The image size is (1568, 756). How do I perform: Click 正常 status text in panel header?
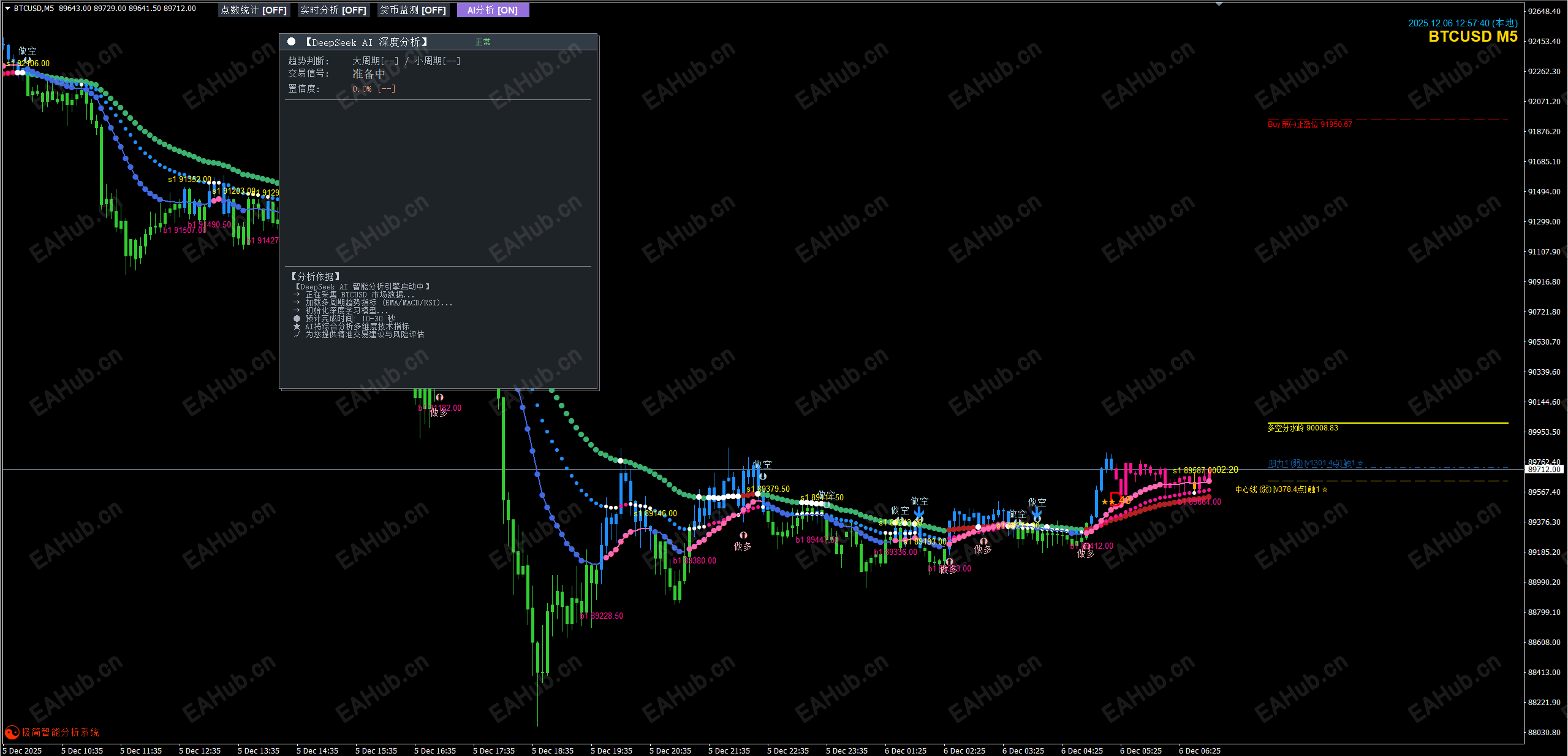483,42
